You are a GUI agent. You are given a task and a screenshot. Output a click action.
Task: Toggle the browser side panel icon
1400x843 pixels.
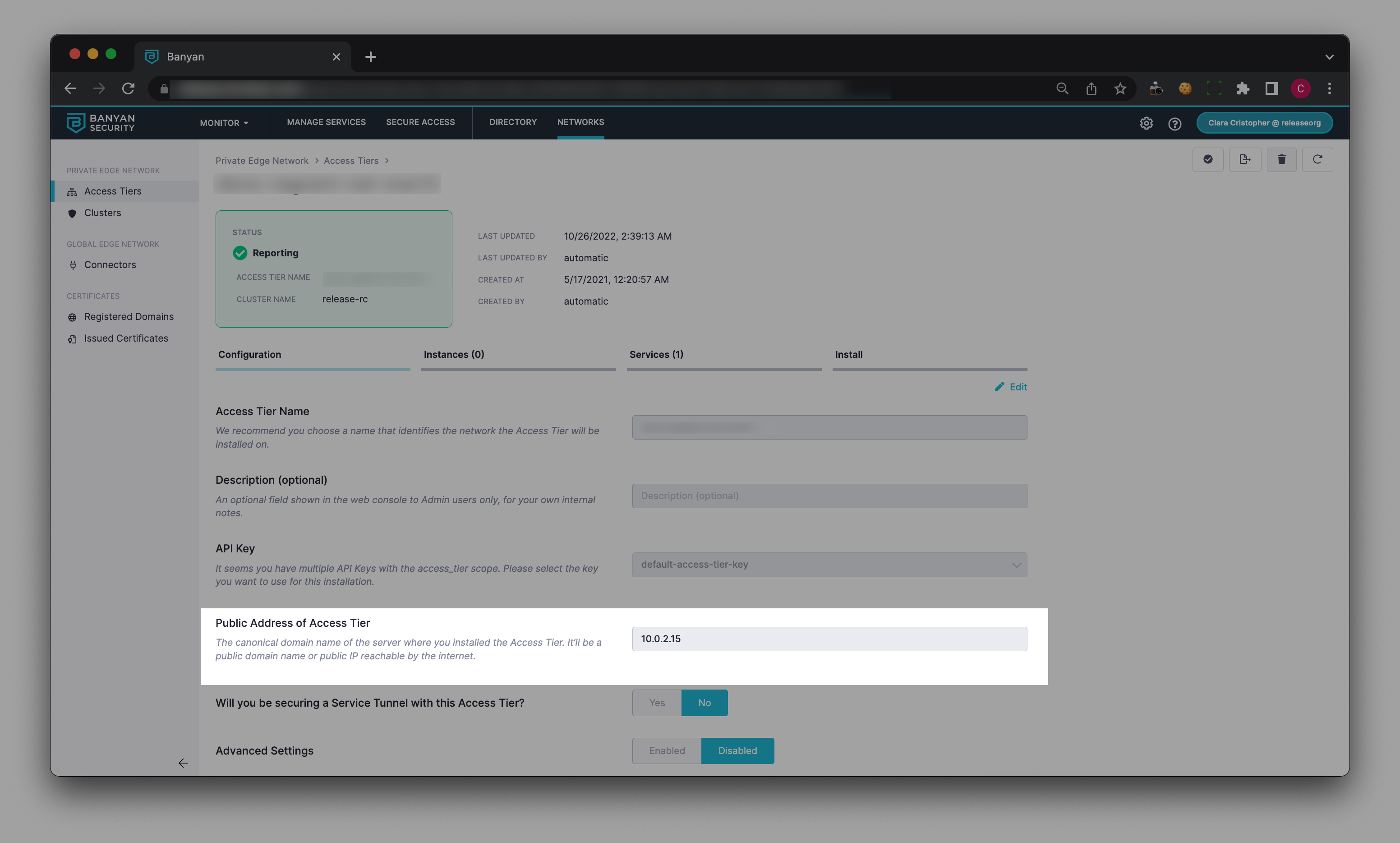pyautogui.click(x=1272, y=88)
